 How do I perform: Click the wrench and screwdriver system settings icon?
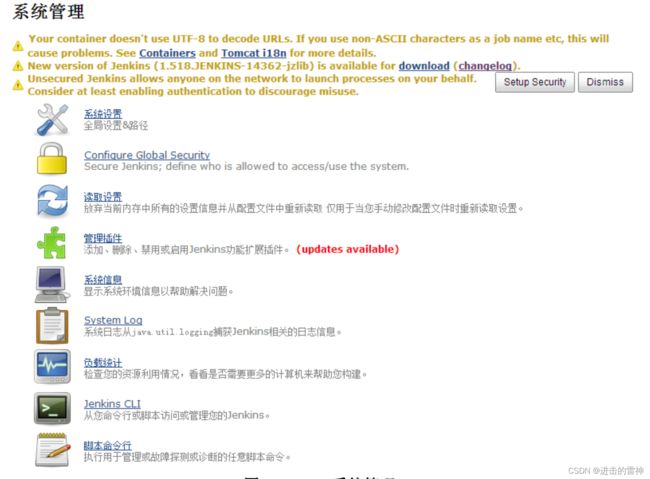(x=52, y=119)
